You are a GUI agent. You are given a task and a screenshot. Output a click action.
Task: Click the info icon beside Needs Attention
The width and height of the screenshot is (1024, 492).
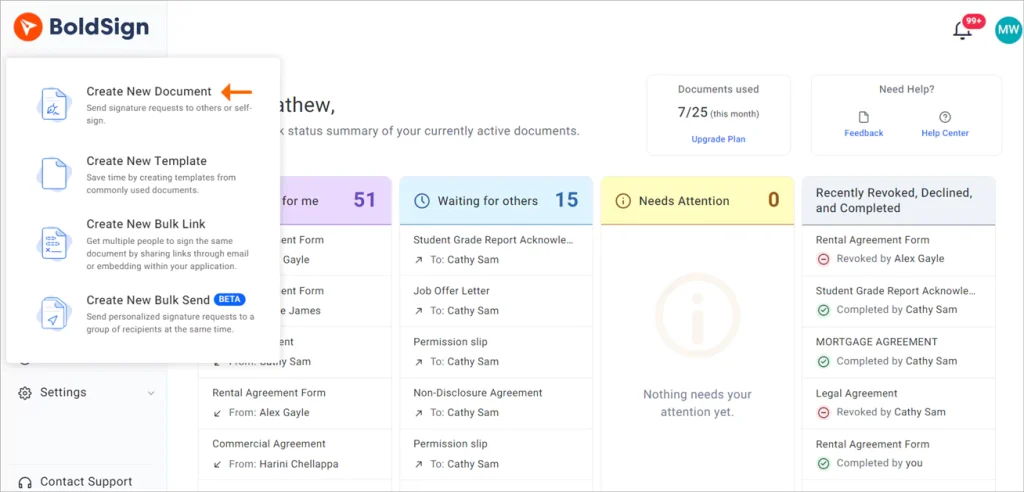pyautogui.click(x=624, y=201)
